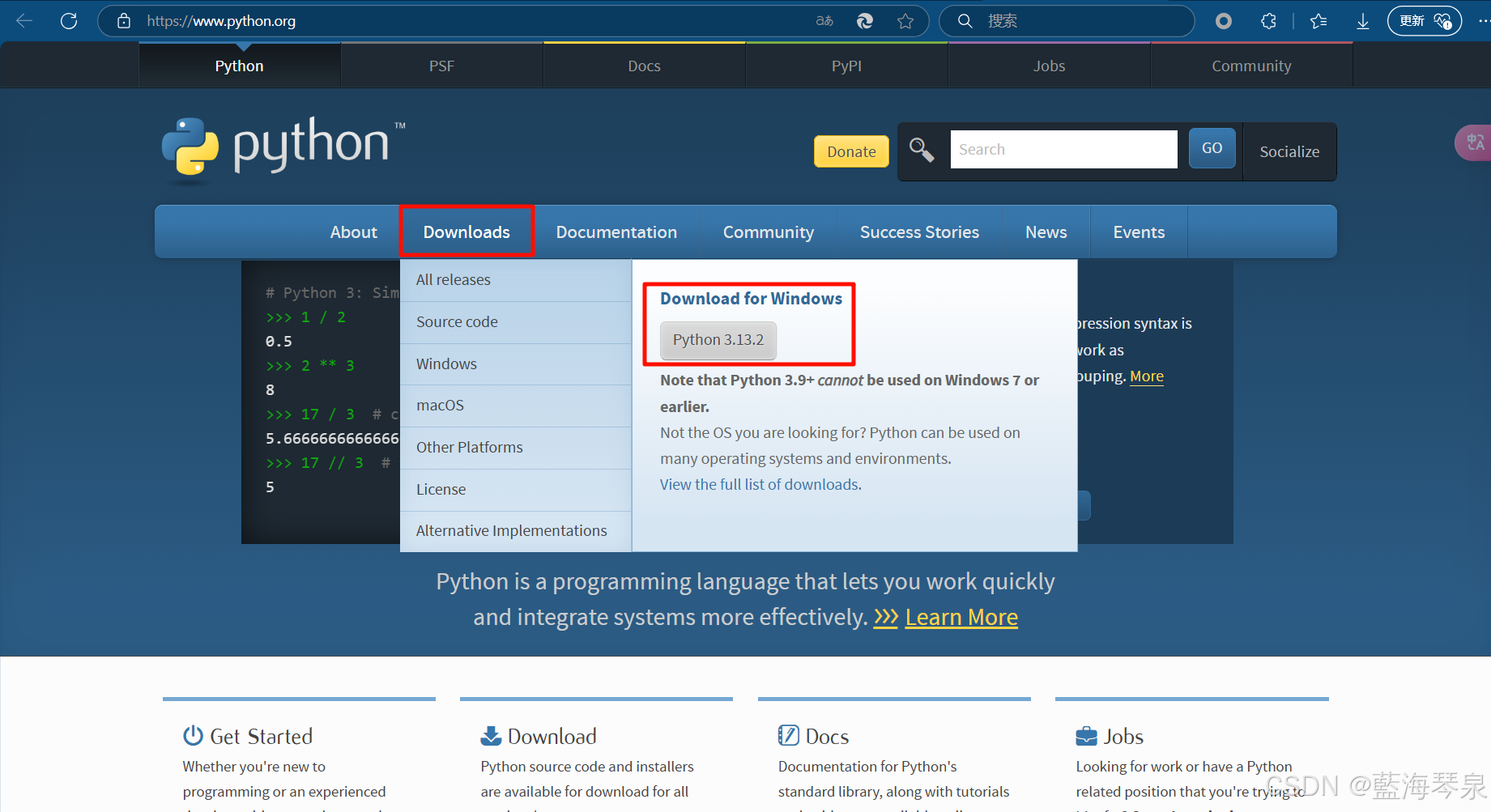
Task: Click the GO search button
Action: pos(1212,148)
